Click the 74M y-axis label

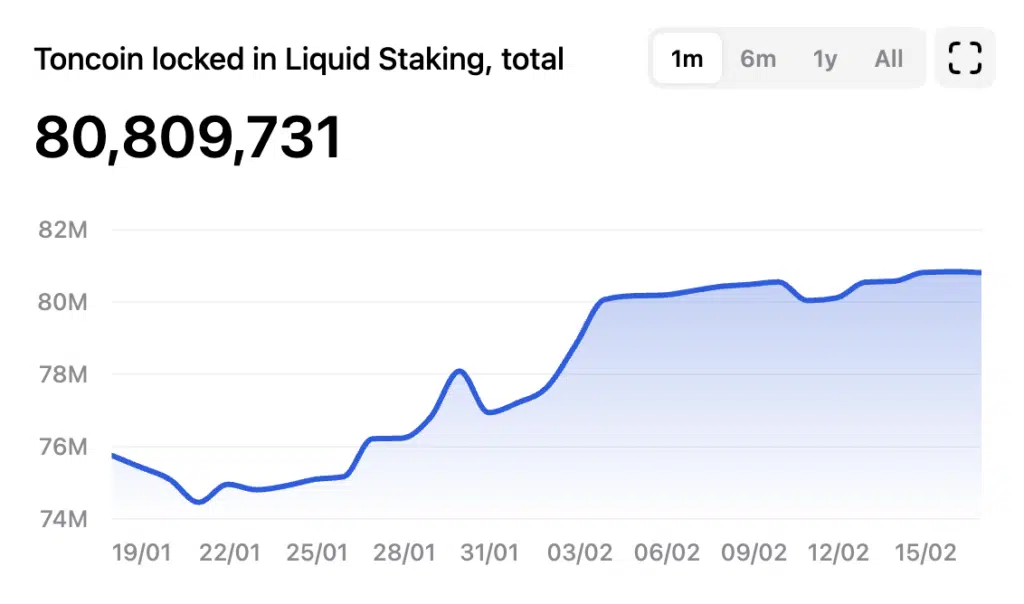click(63, 519)
